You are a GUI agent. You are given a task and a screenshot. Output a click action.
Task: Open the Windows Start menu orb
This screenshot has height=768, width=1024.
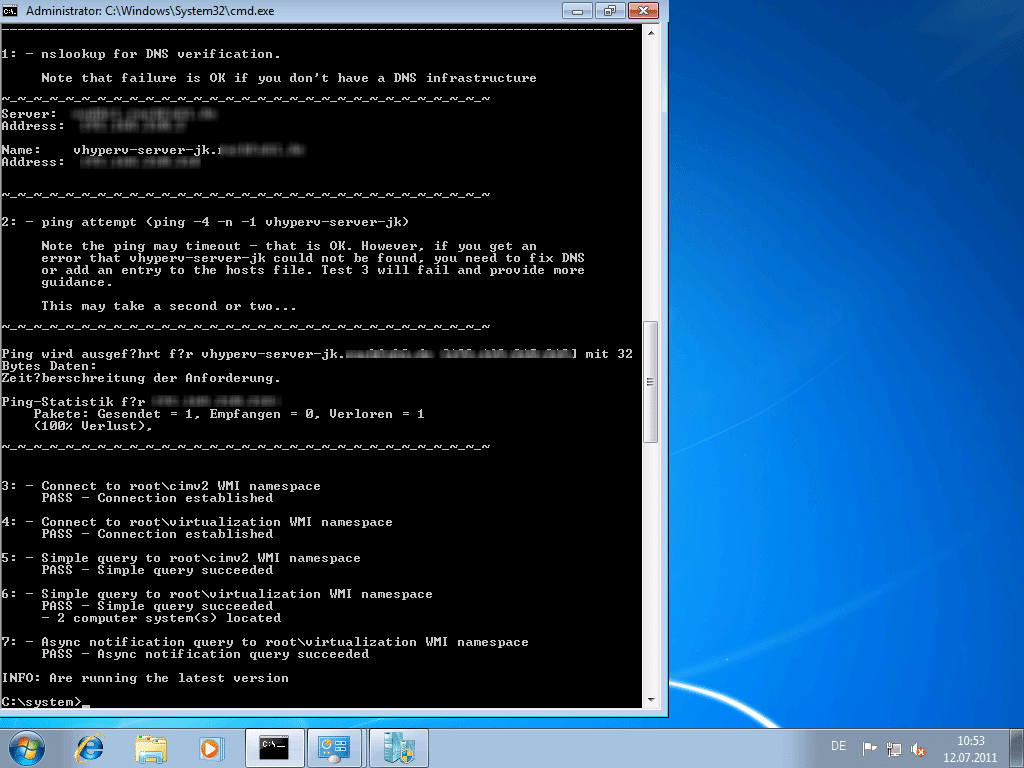coord(26,748)
